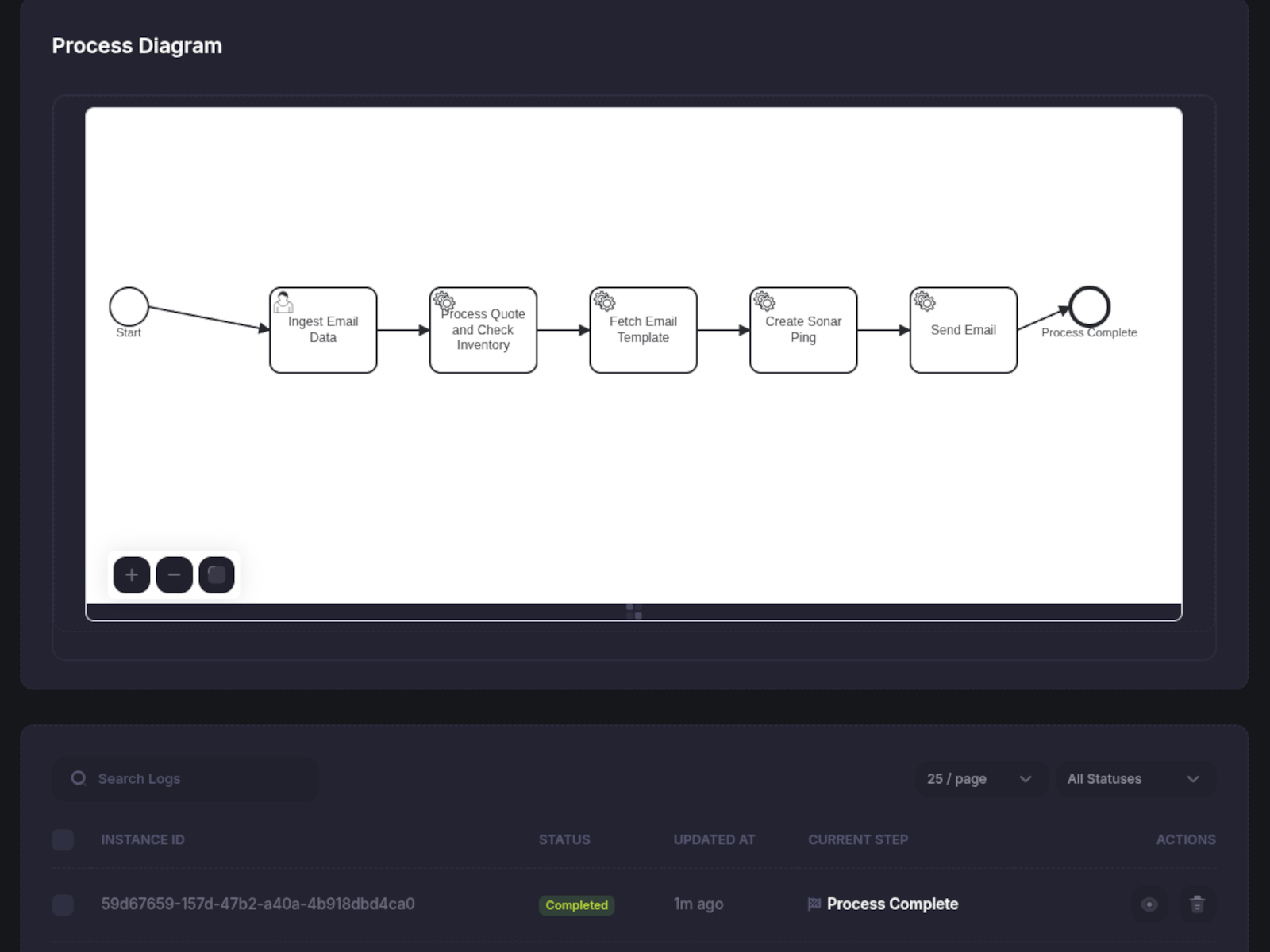Expand the Instance ID column header
The height and width of the screenshot is (952, 1270).
[143, 839]
